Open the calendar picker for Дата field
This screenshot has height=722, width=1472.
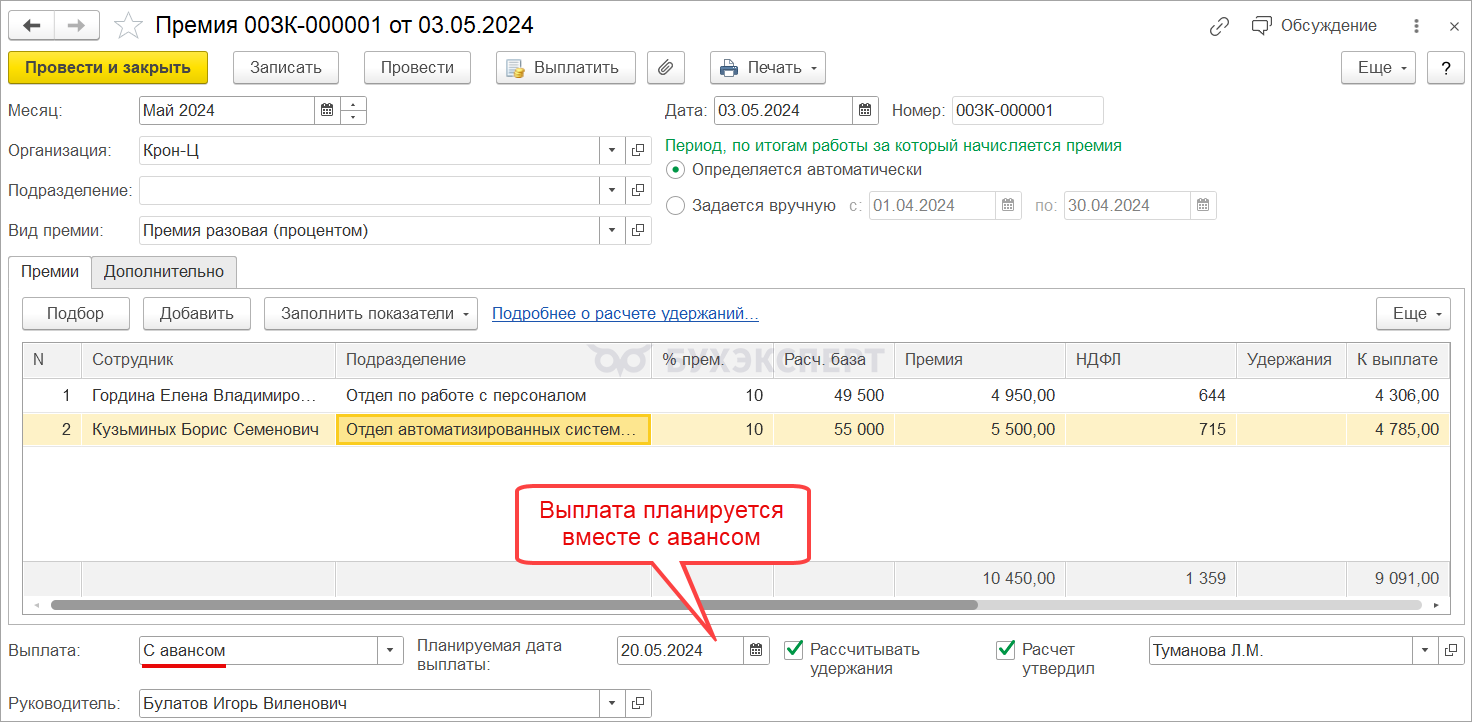tap(866, 111)
